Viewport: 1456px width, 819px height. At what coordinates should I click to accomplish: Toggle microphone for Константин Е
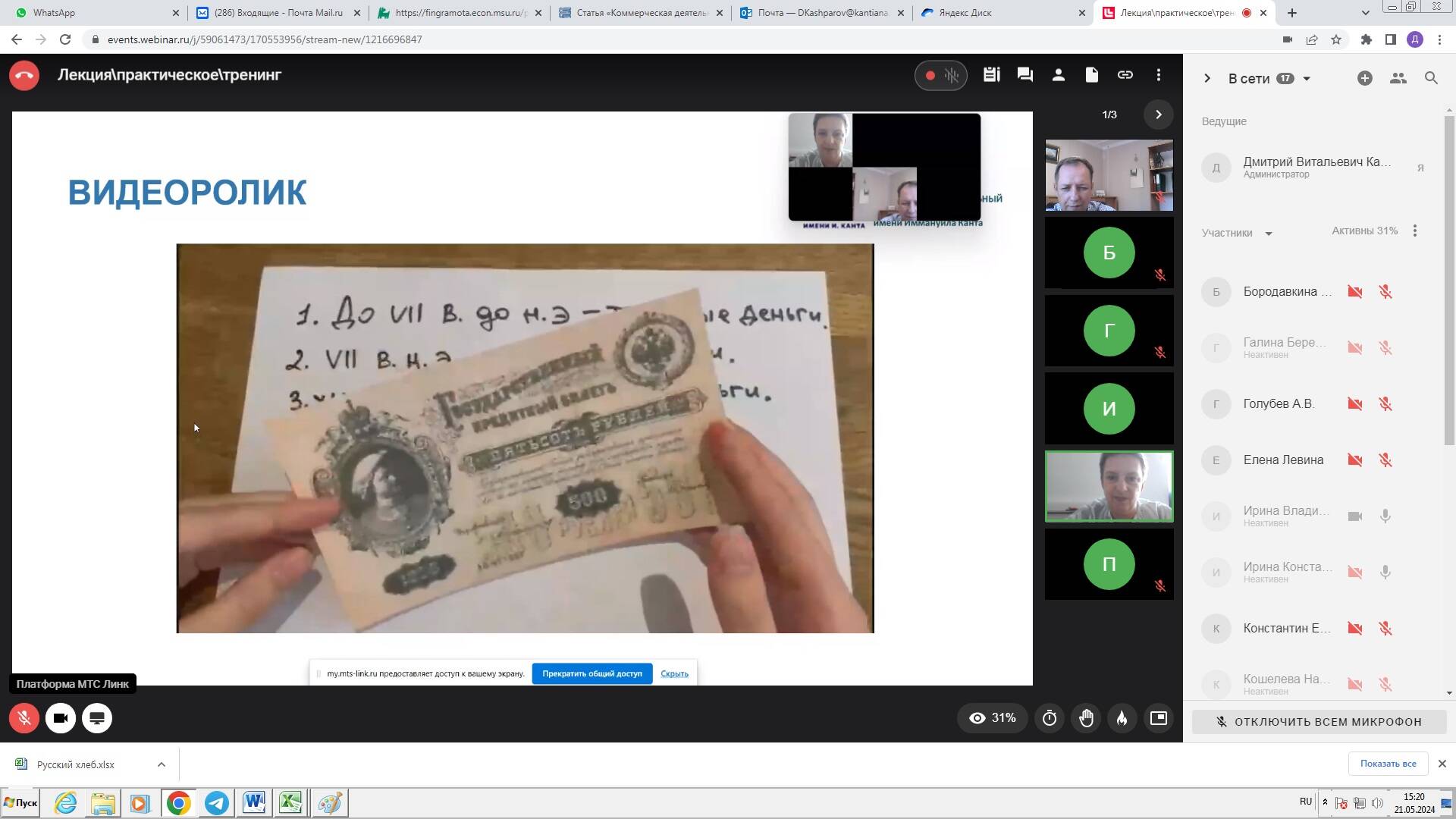click(x=1385, y=629)
